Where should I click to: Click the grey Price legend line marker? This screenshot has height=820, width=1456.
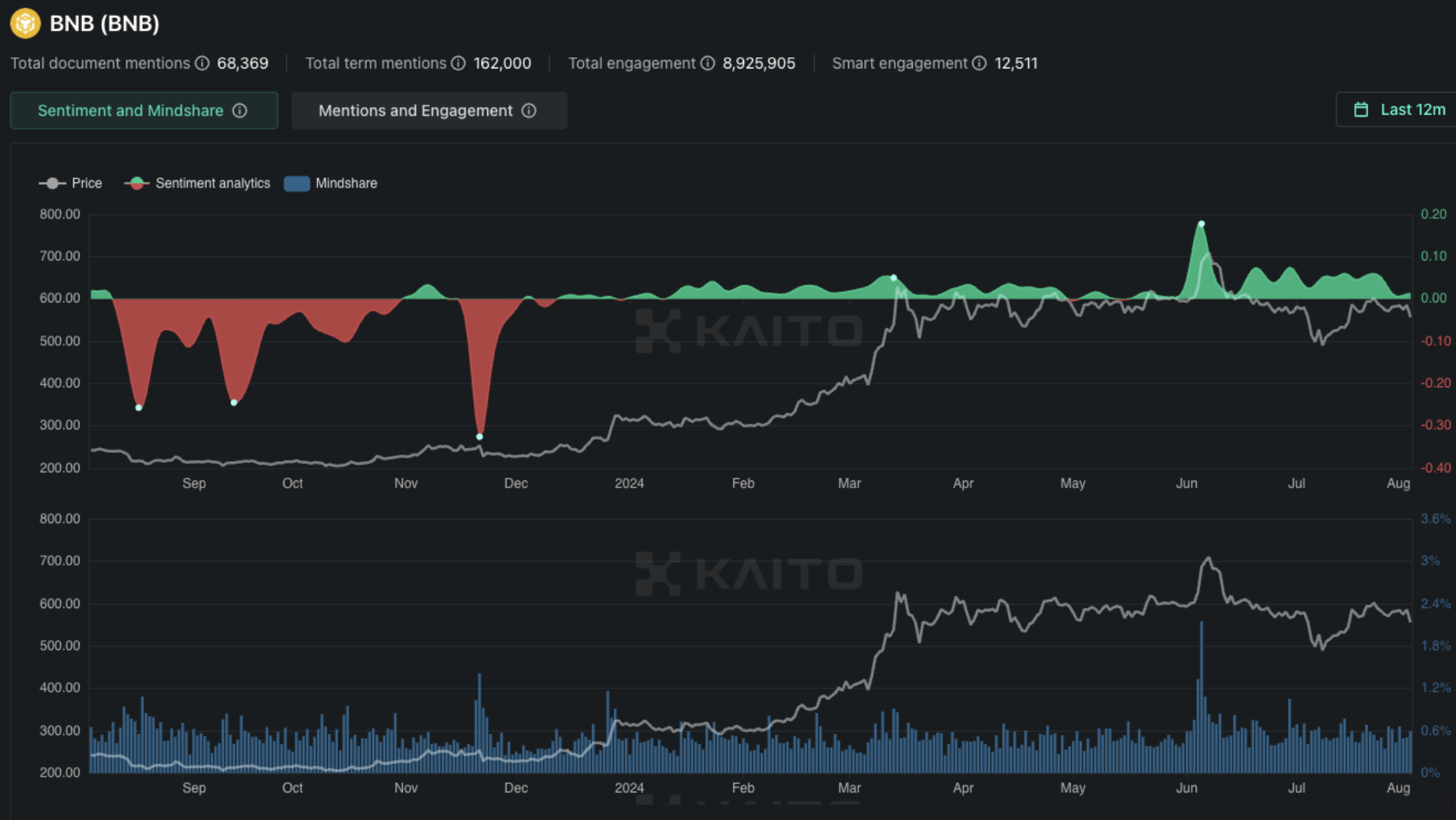tap(52, 183)
